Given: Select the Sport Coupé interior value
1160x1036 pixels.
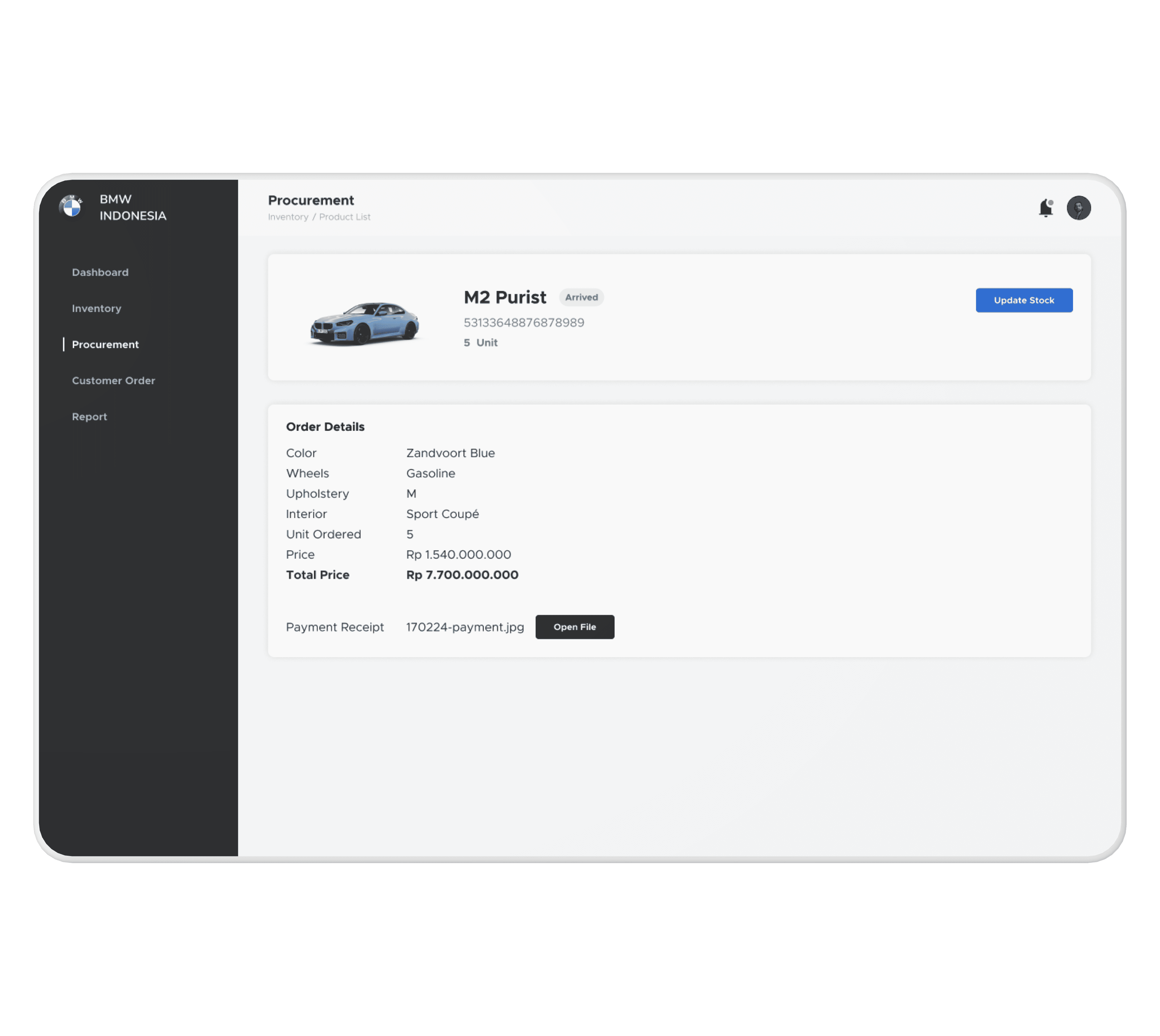Looking at the screenshot, I should pyautogui.click(x=443, y=514).
